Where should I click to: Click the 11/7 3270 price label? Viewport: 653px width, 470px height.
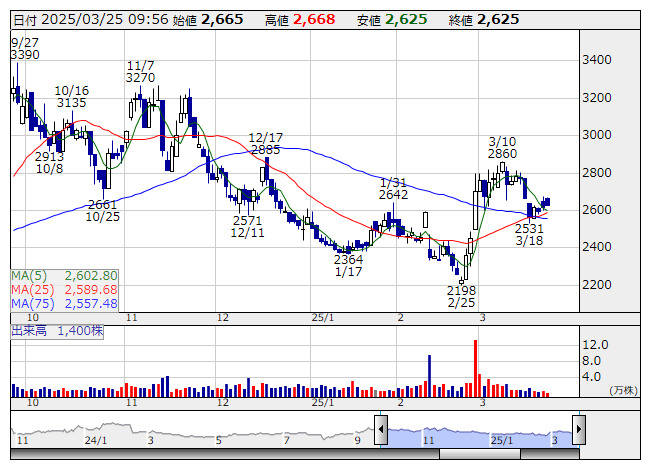140,72
